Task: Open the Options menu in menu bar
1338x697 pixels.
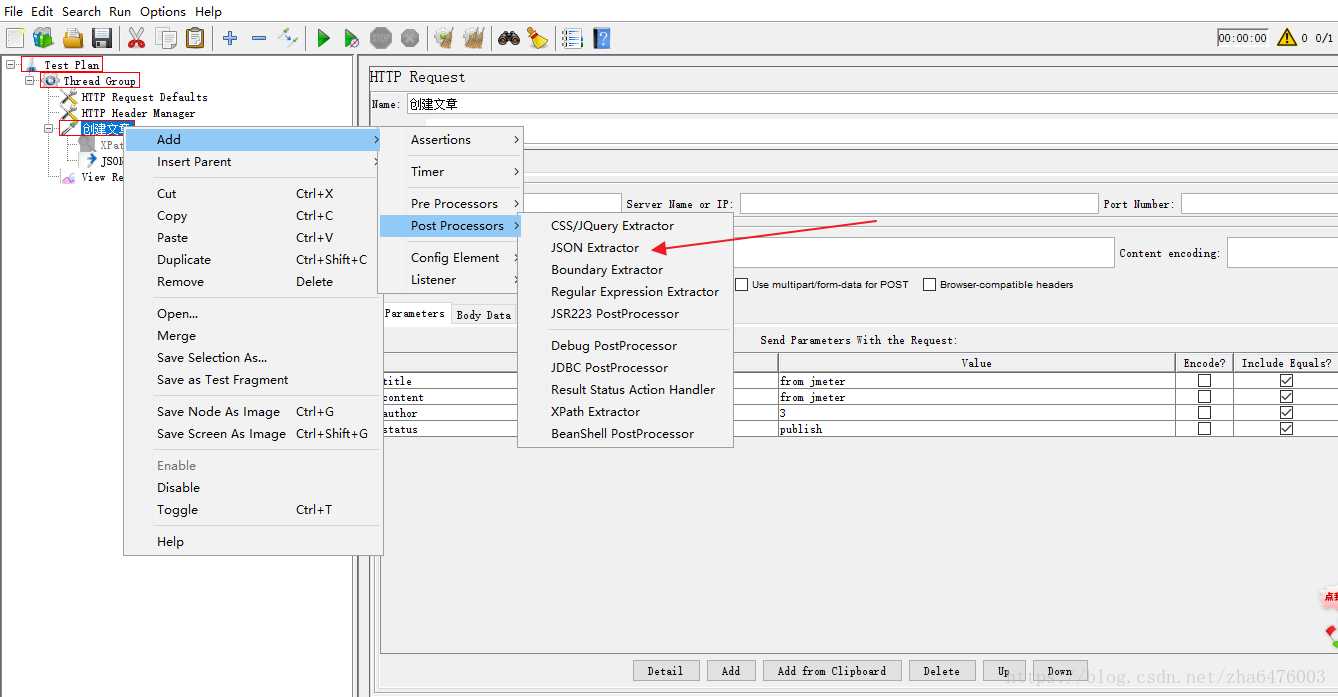Action: coord(163,11)
